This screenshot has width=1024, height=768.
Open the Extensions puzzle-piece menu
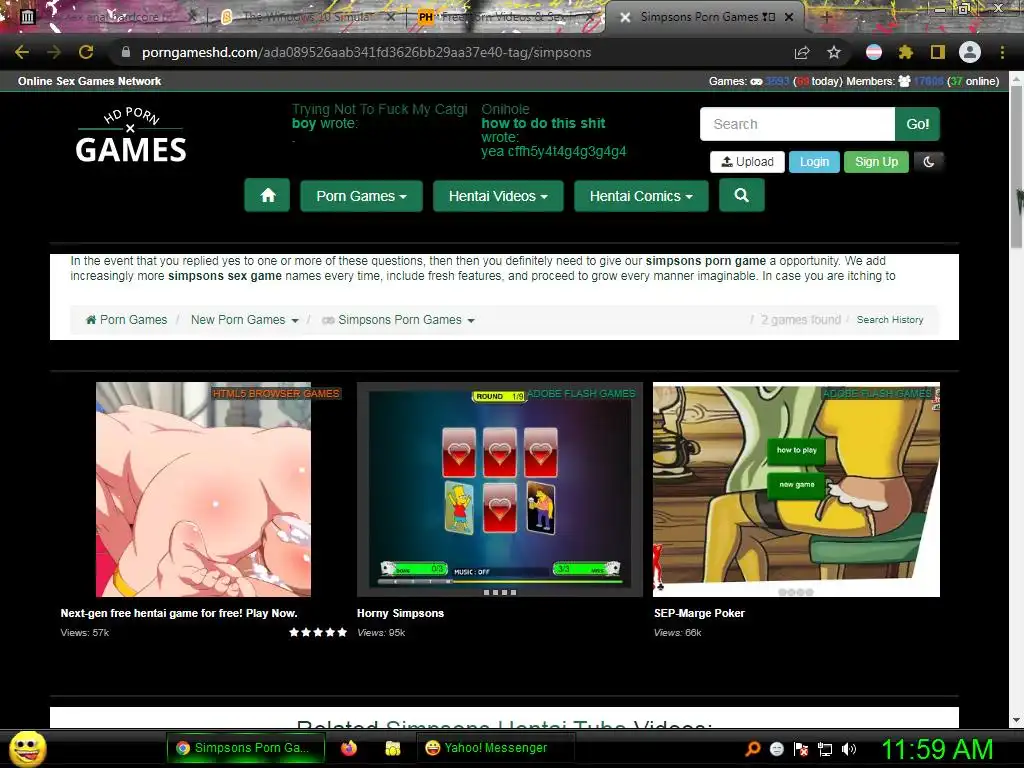[x=905, y=52]
